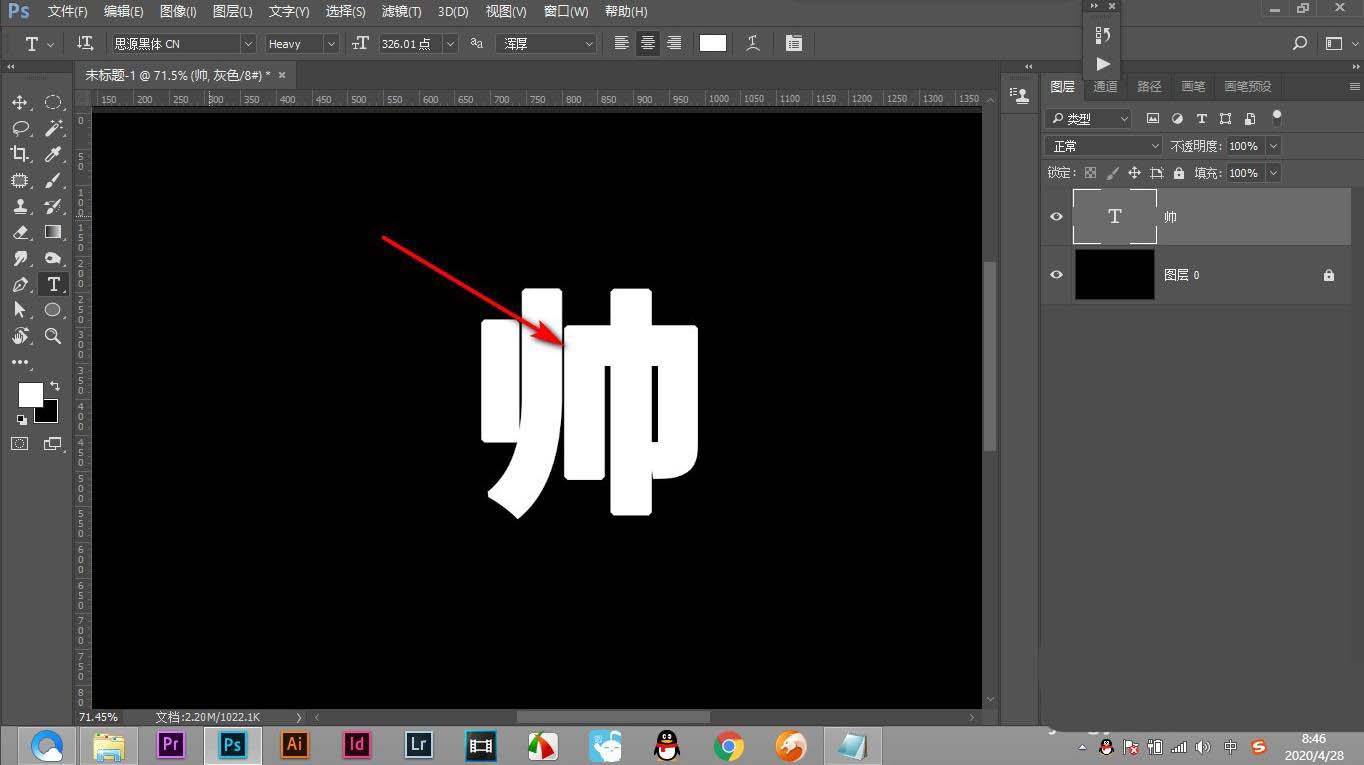The height and width of the screenshot is (765, 1364).
Task: Toggle filter for pixel layers
Action: click(1153, 118)
